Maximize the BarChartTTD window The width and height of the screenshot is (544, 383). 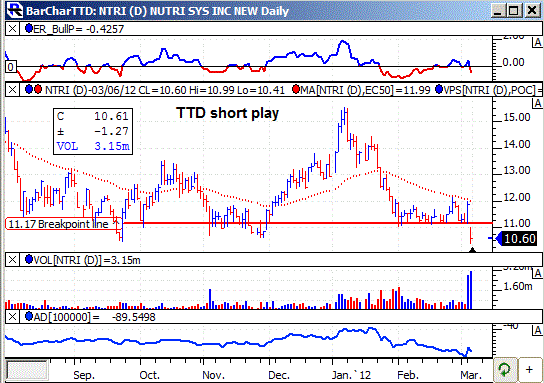pos(514,10)
